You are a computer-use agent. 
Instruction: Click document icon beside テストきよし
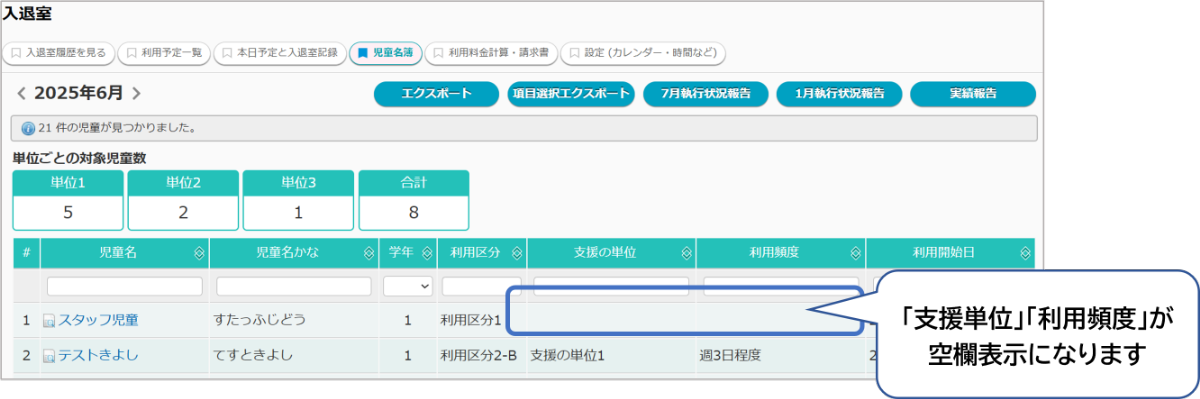[49, 356]
